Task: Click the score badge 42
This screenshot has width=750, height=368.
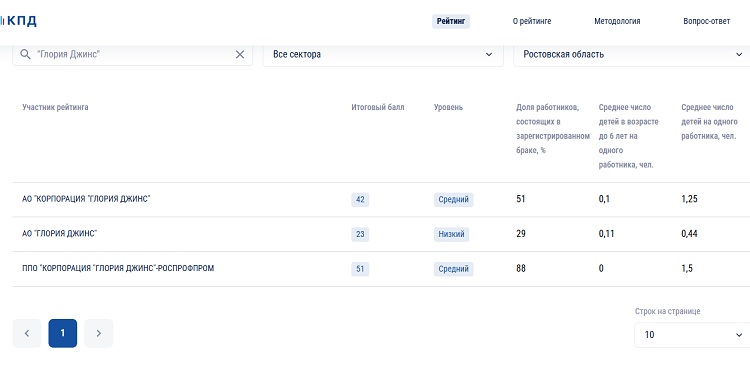Action: click(360, 200)
